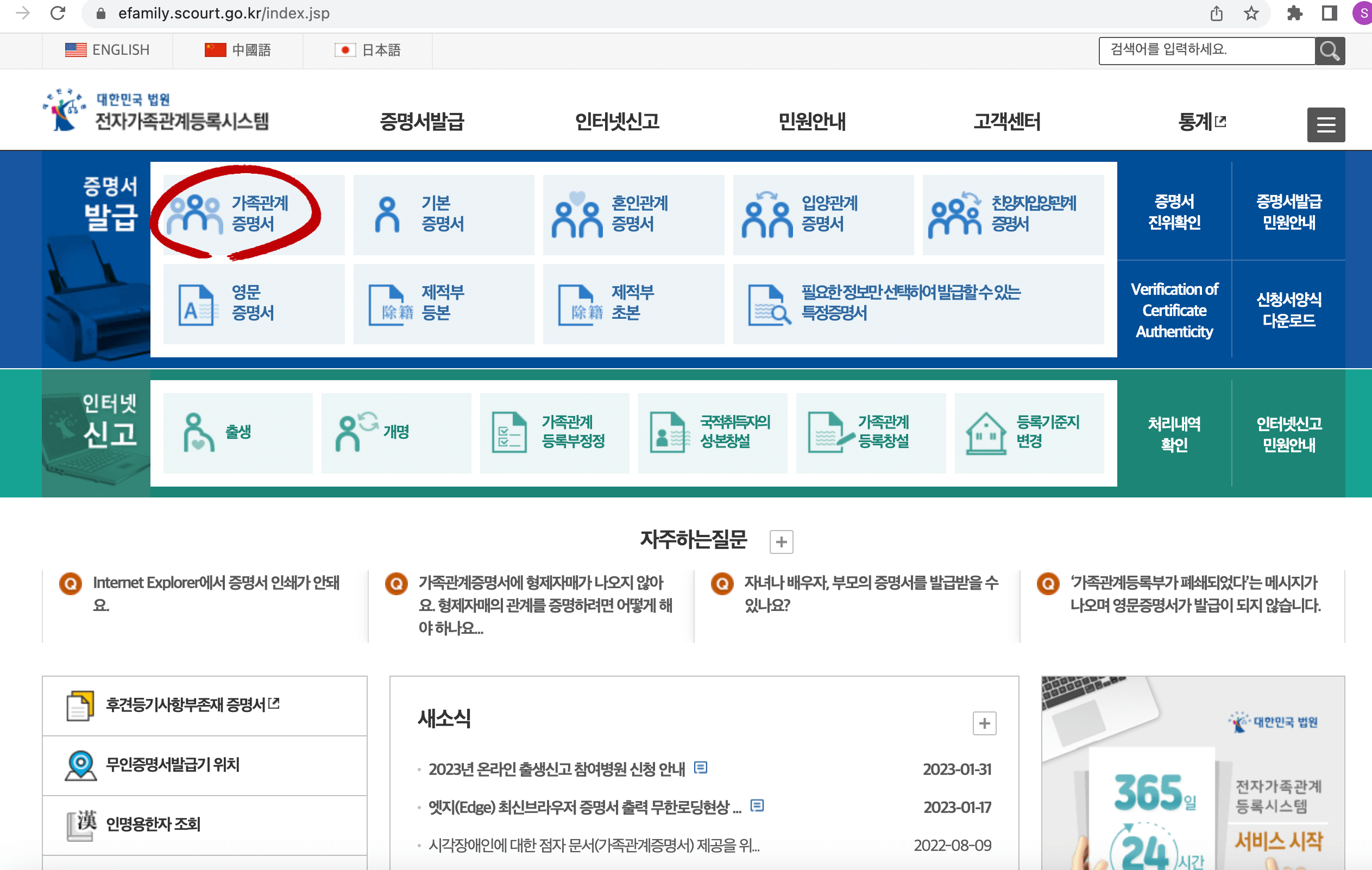Click 영문증명서 document icon tile
The image size is (1372, 870).
pos(197,304)
